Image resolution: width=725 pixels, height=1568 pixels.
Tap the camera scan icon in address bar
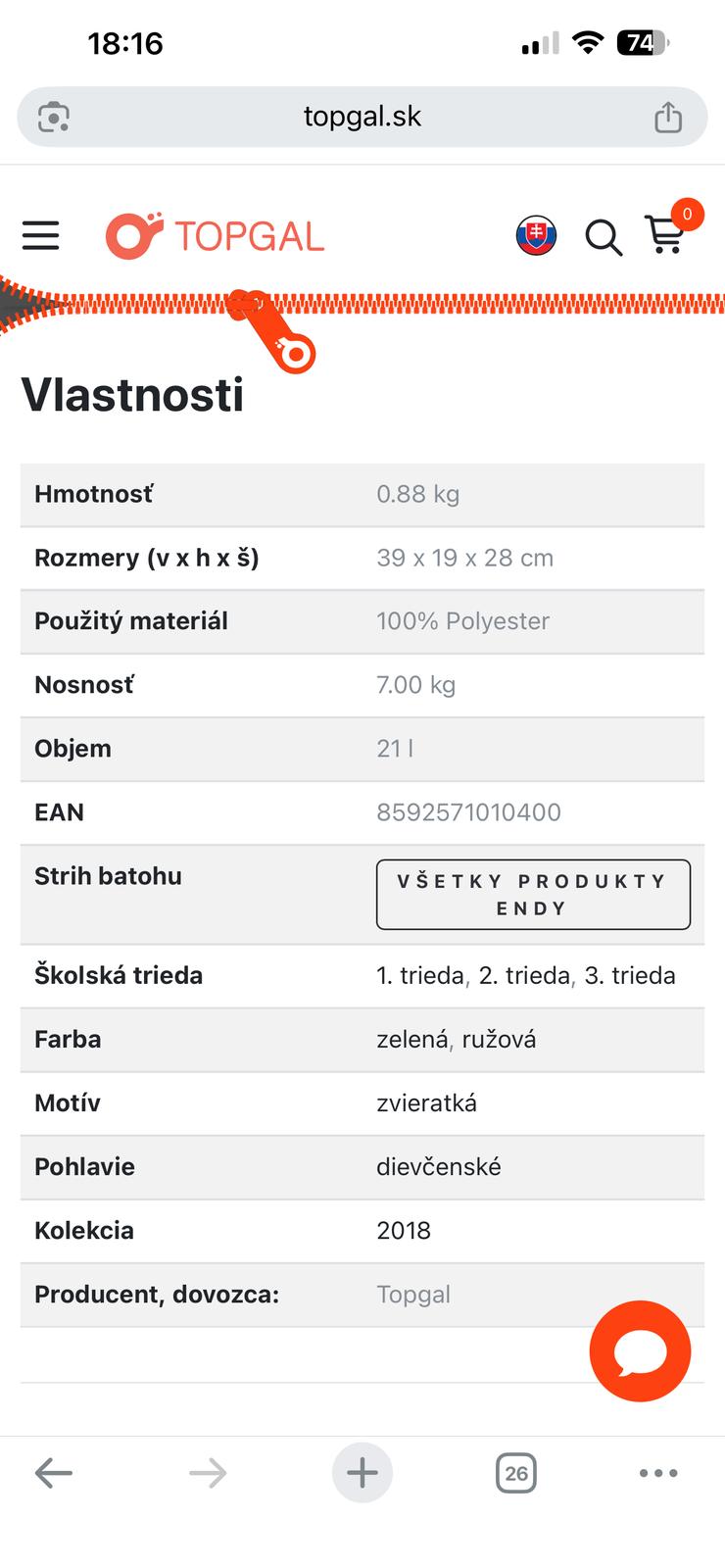pos(54,117)
